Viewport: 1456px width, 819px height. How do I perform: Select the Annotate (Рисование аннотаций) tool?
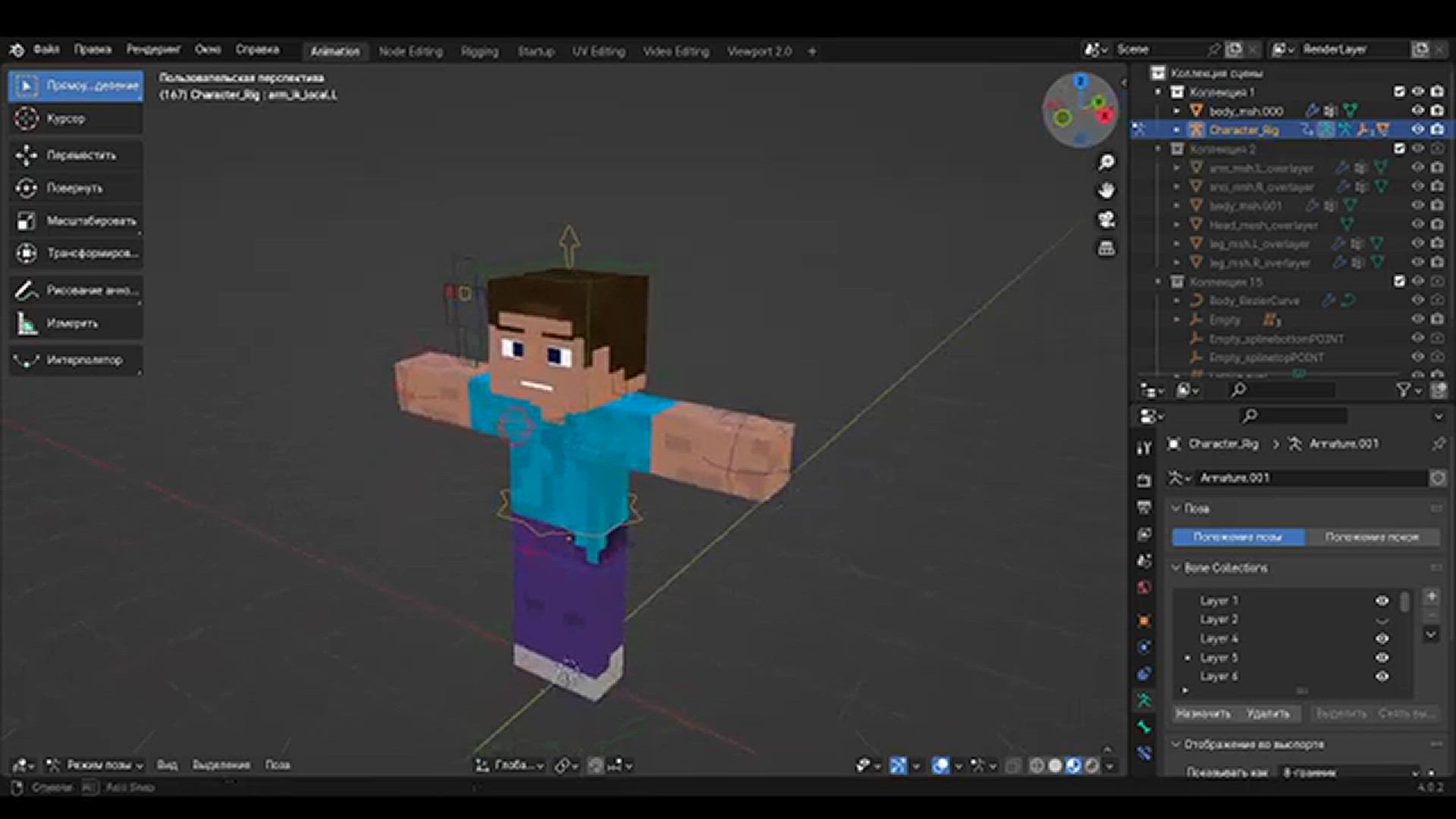point(76,290)
